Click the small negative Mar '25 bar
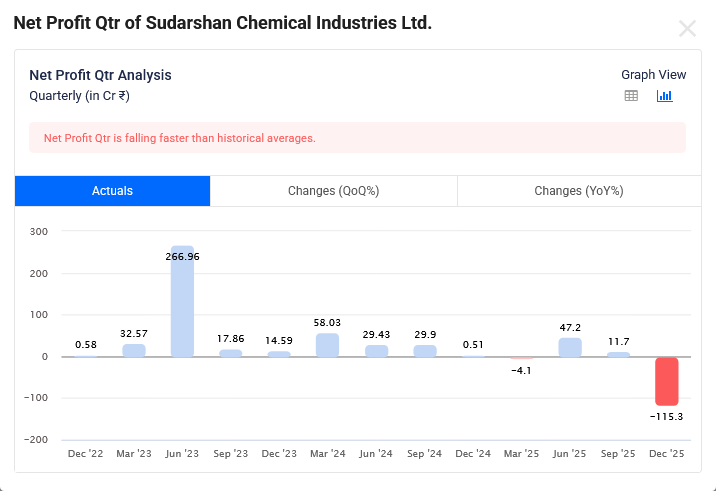 (522, 358)
